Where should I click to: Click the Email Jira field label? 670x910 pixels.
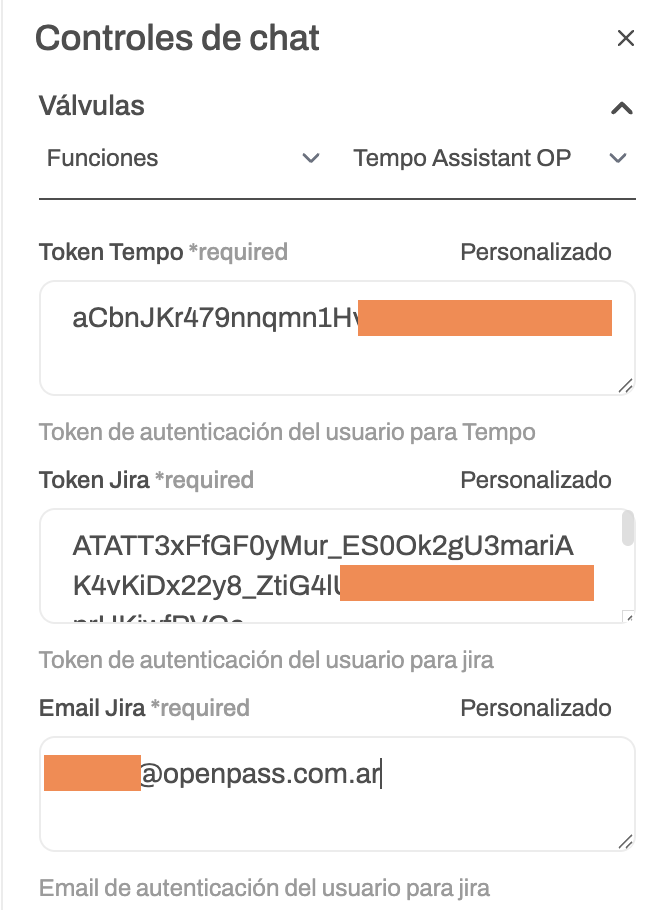point(92,708)
